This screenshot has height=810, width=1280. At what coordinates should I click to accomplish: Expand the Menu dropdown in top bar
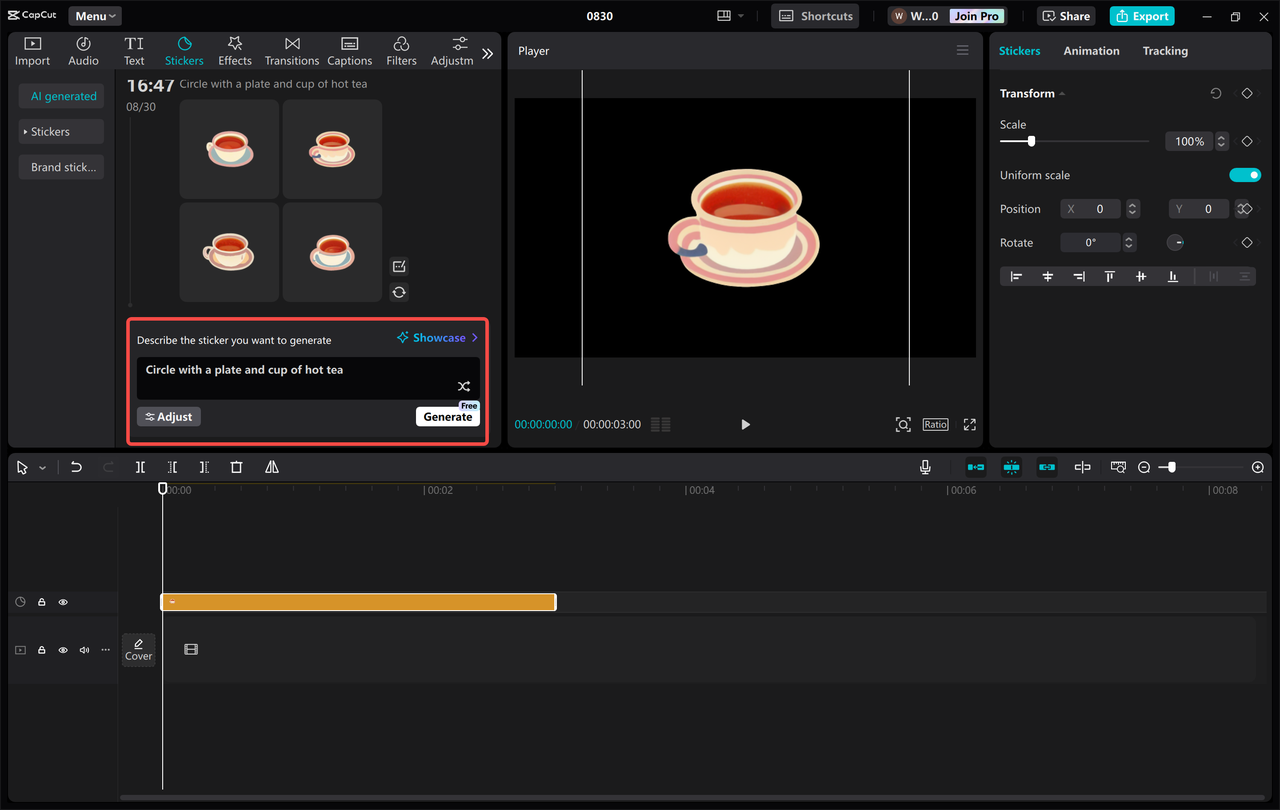click(x=94, y=15)
